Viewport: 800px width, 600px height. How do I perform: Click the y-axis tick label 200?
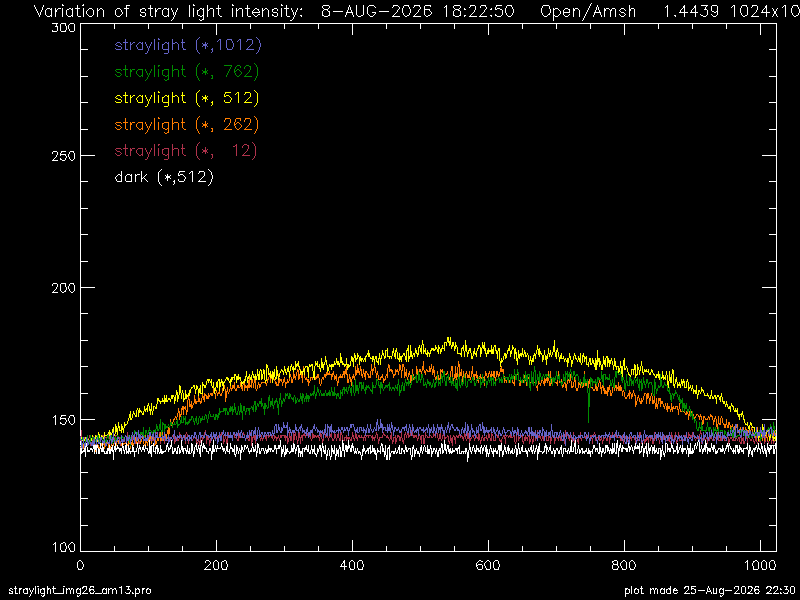[x=64, y=288]
